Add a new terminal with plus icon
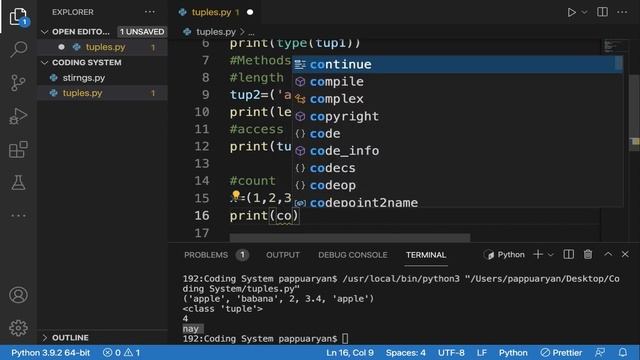This screenshot has width=640, height=360. (538, 254)
